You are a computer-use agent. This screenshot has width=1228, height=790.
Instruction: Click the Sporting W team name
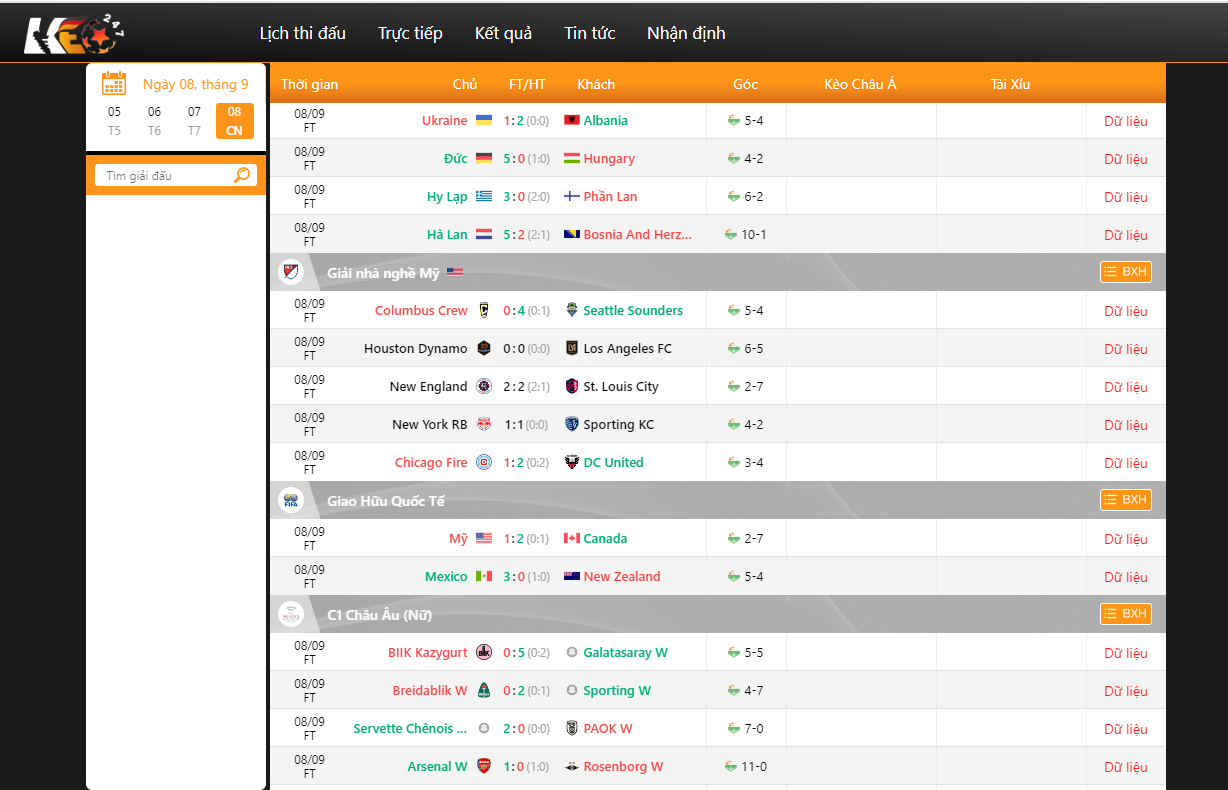pos(617,690)
